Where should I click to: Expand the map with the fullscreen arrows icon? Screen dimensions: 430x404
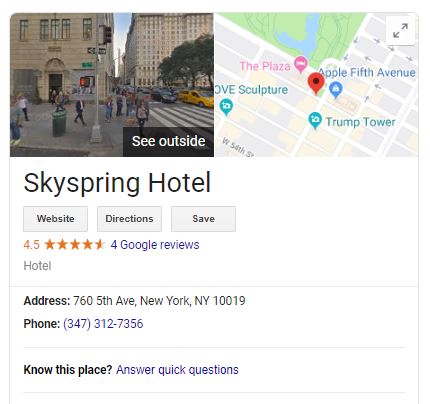coord(400,30)
